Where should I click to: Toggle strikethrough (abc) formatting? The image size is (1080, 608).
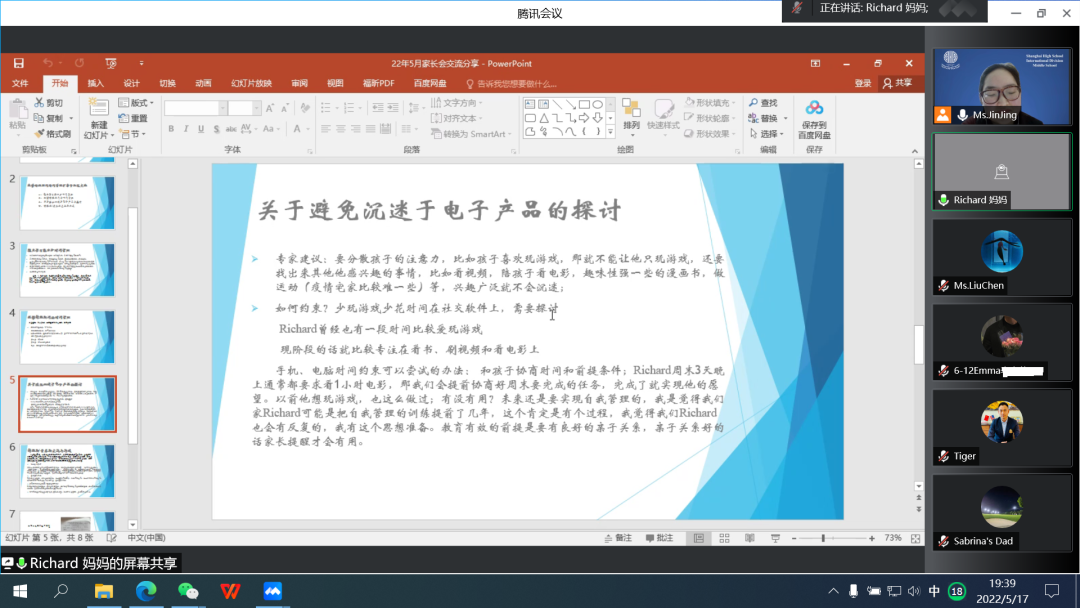tap(231, 129)
